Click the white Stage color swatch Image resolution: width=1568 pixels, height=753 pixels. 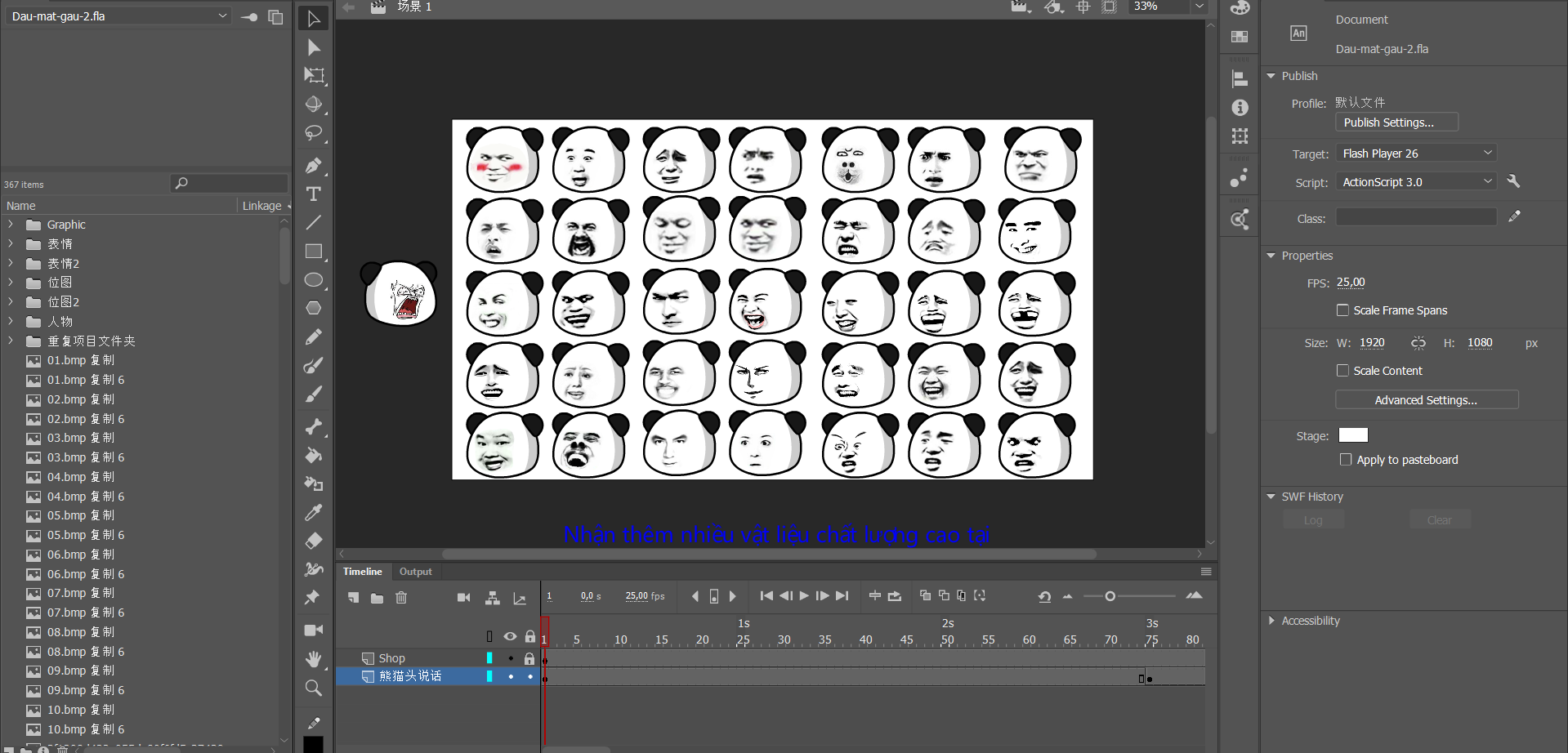tap(1352, 435)
